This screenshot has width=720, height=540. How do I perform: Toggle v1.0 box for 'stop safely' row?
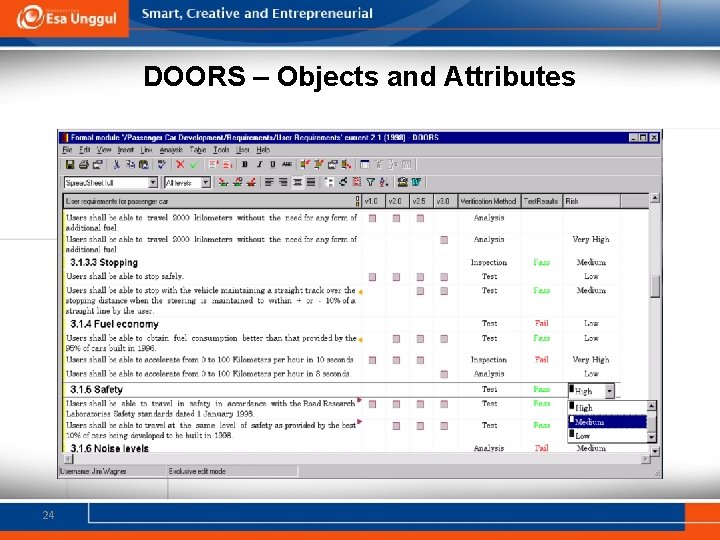(x=372, y=277)
